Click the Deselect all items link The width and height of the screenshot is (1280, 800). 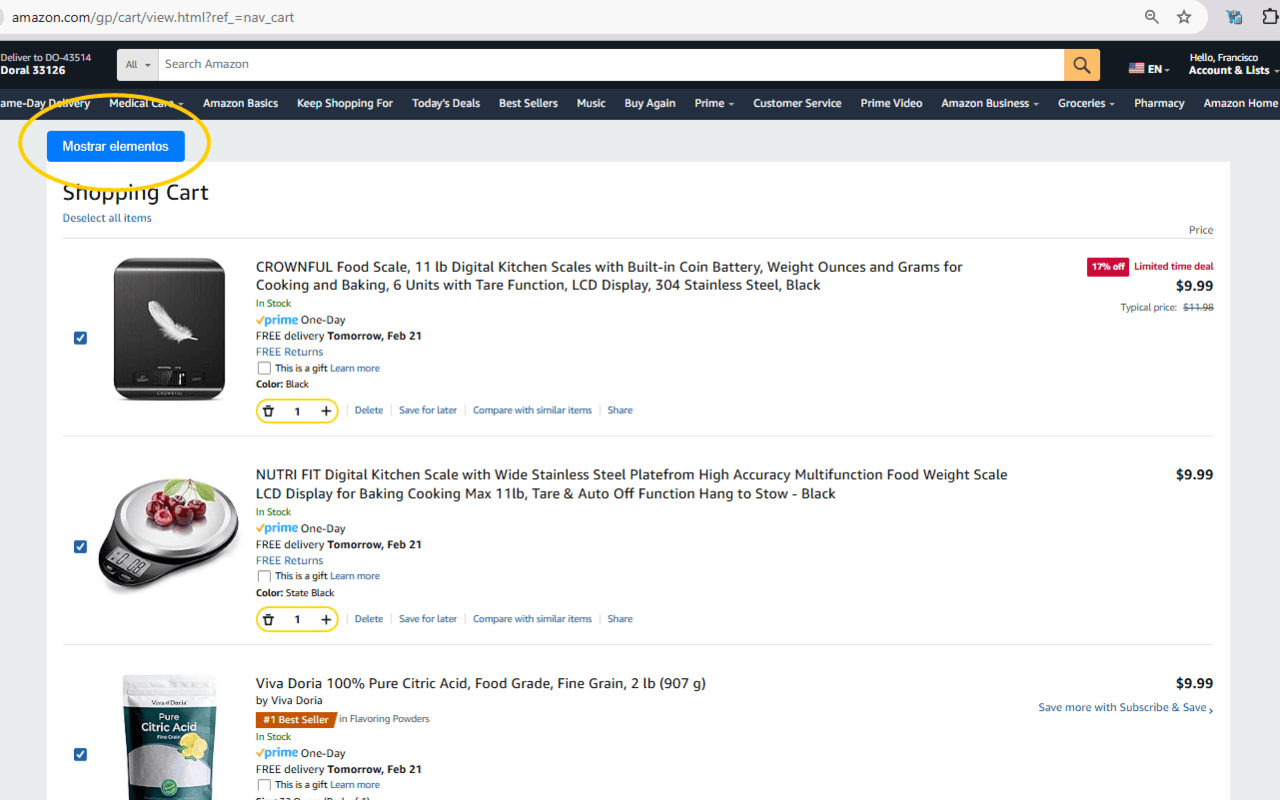pos(107,218)
